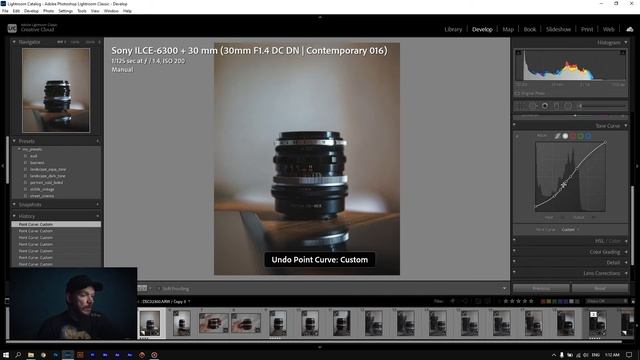
Task: Turn off the Tone Curve panel switch
Action: coord(514,125)
